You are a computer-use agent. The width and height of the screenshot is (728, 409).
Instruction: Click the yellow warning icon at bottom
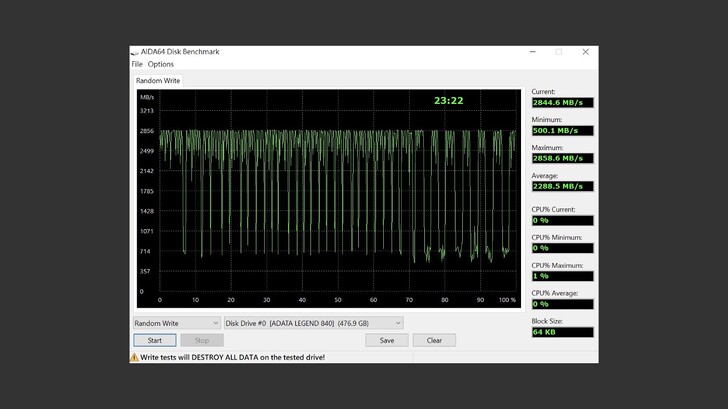pyautogui.click(x=134, y=357)
